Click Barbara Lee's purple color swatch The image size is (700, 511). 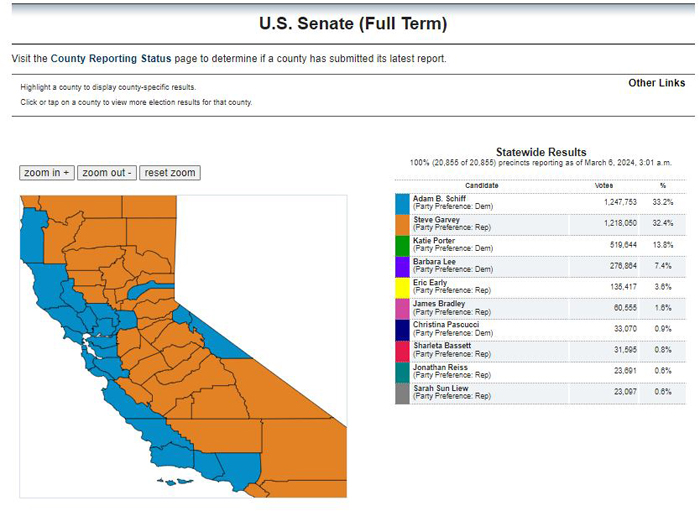coord(402,267)
